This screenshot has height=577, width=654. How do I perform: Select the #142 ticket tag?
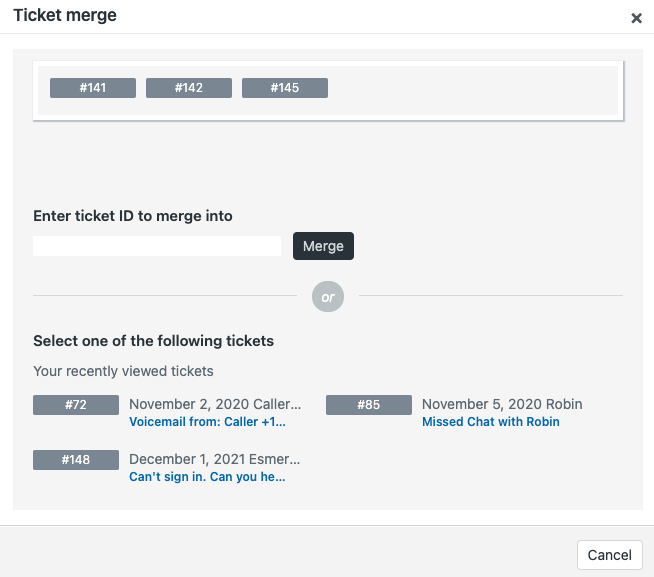pos(189,88)
